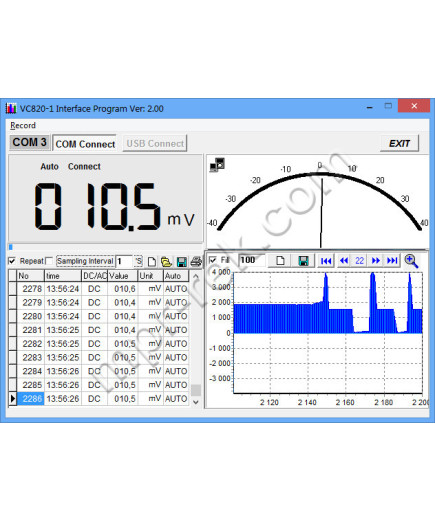Click the progress bar under the digital display

105,247
